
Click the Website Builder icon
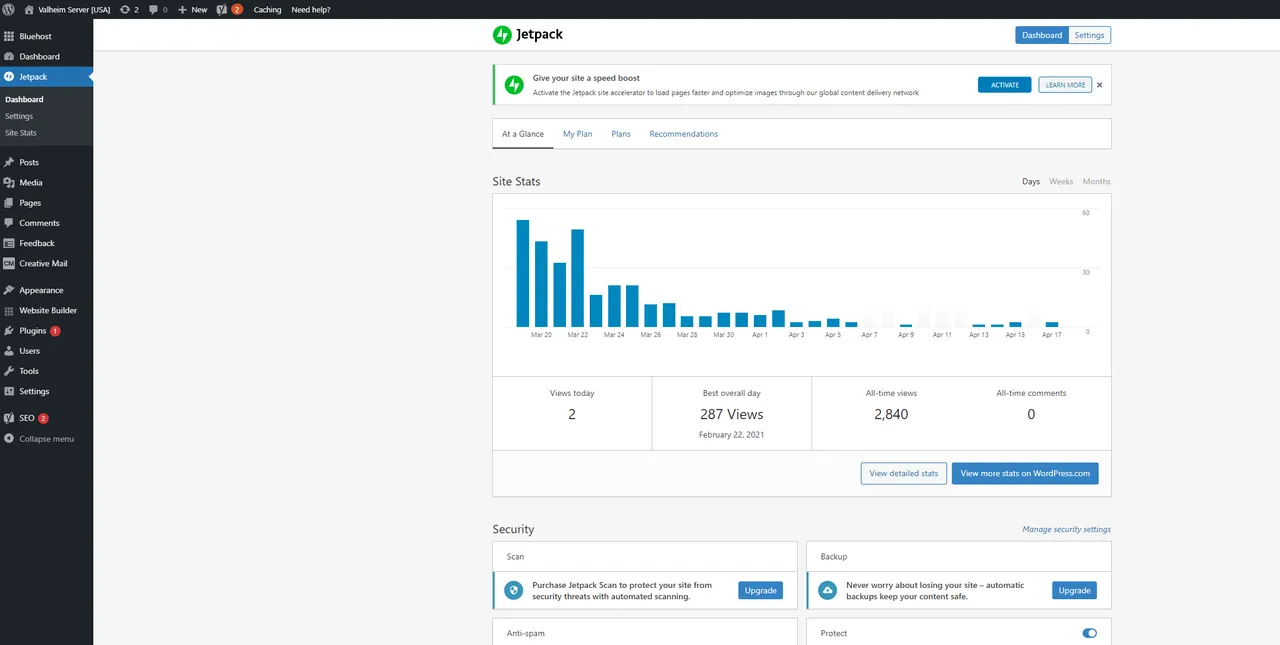point(9,310)
